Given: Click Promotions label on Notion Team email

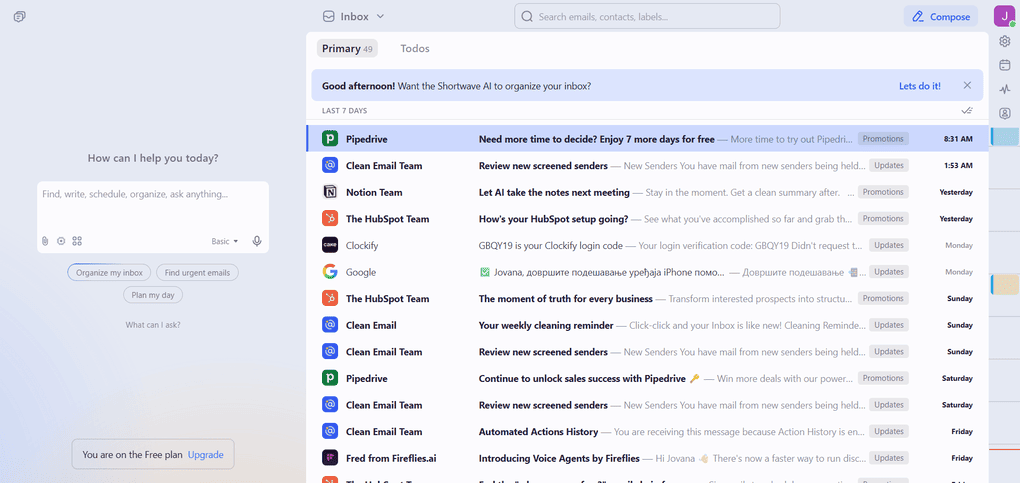Looking at the screenshot, I should click(x=883, y=192).
